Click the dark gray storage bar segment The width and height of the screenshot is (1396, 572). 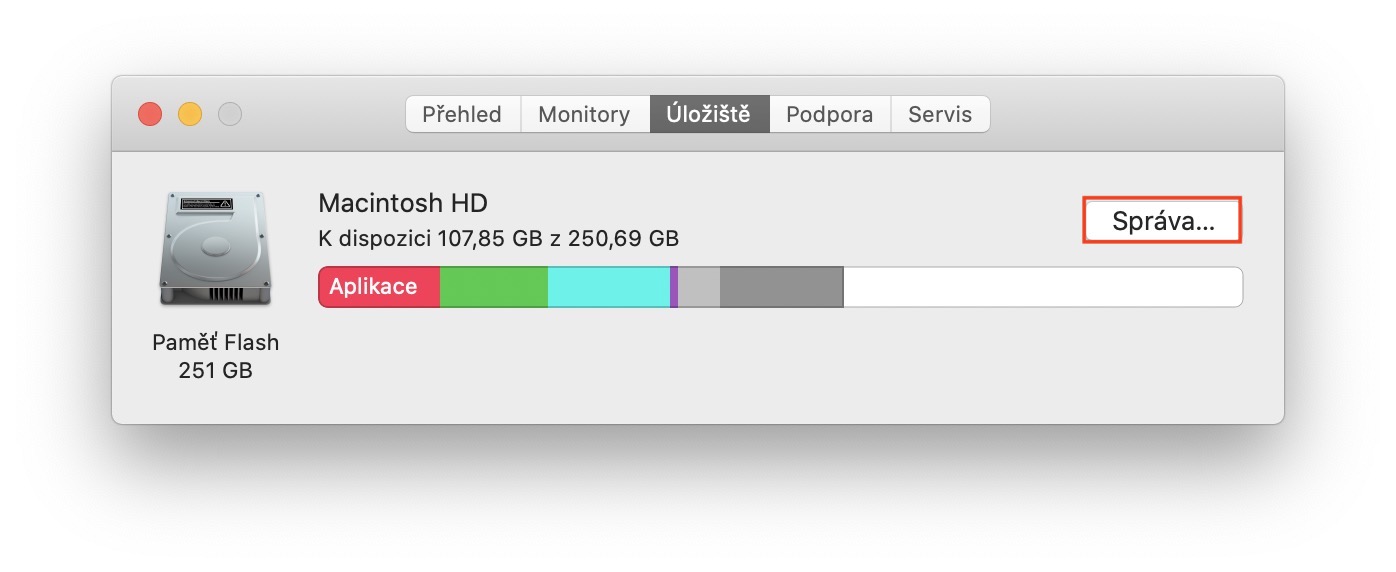(781, 287)
